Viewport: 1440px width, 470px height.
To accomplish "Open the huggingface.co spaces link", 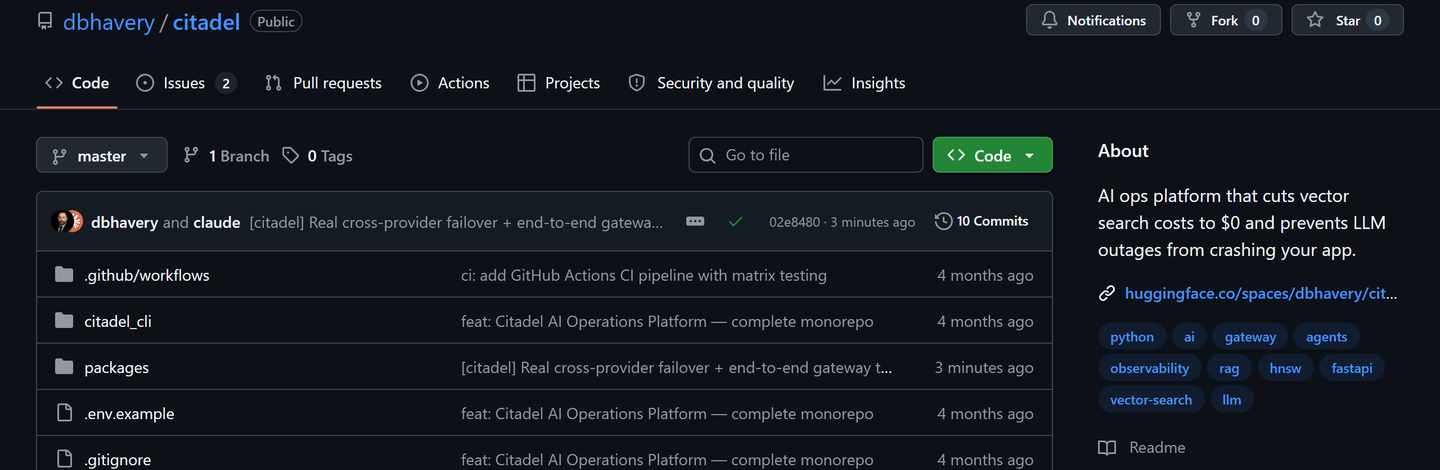I will [1261, 293].
